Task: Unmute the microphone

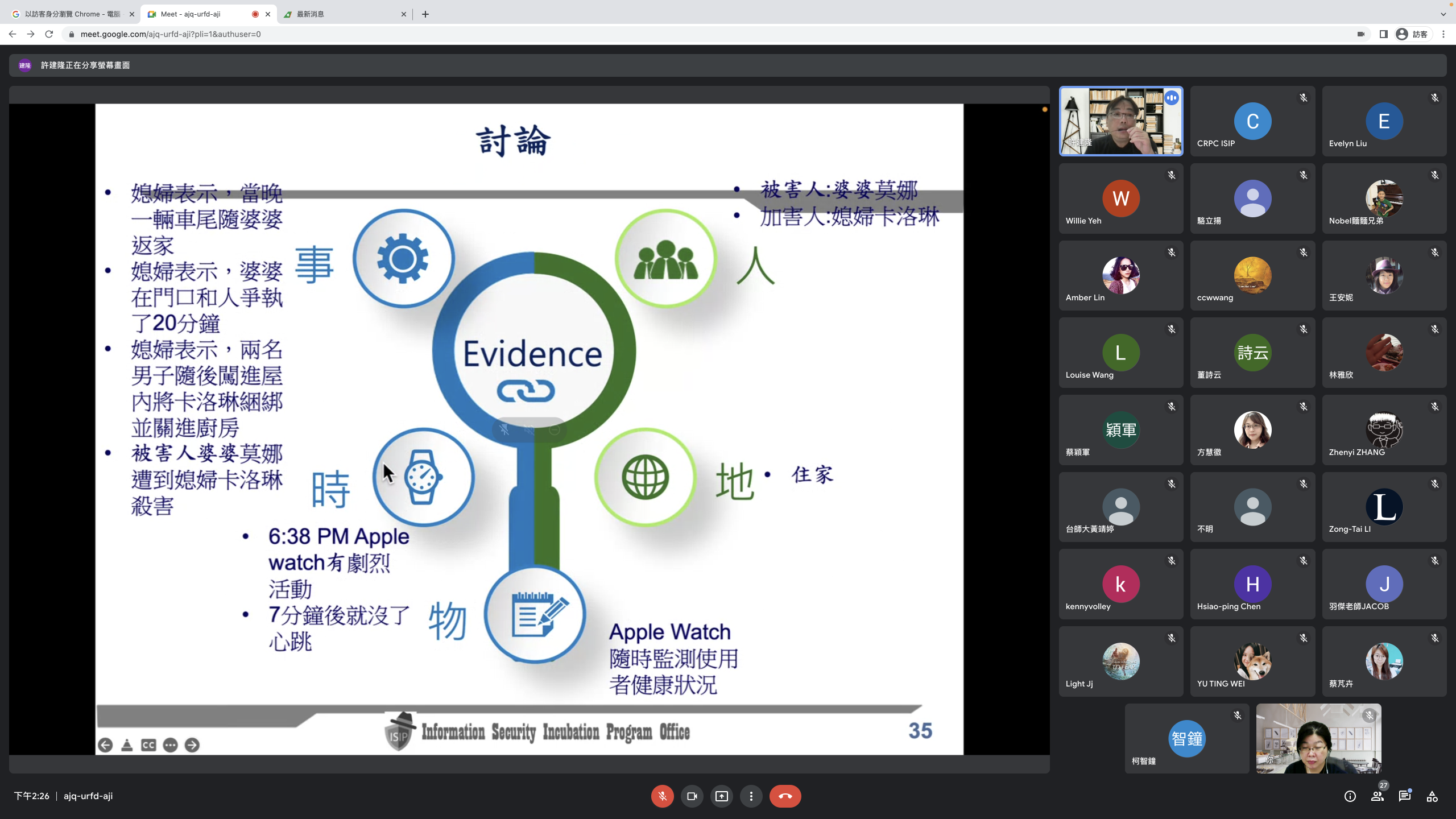Action: click(x=662, y=796)
